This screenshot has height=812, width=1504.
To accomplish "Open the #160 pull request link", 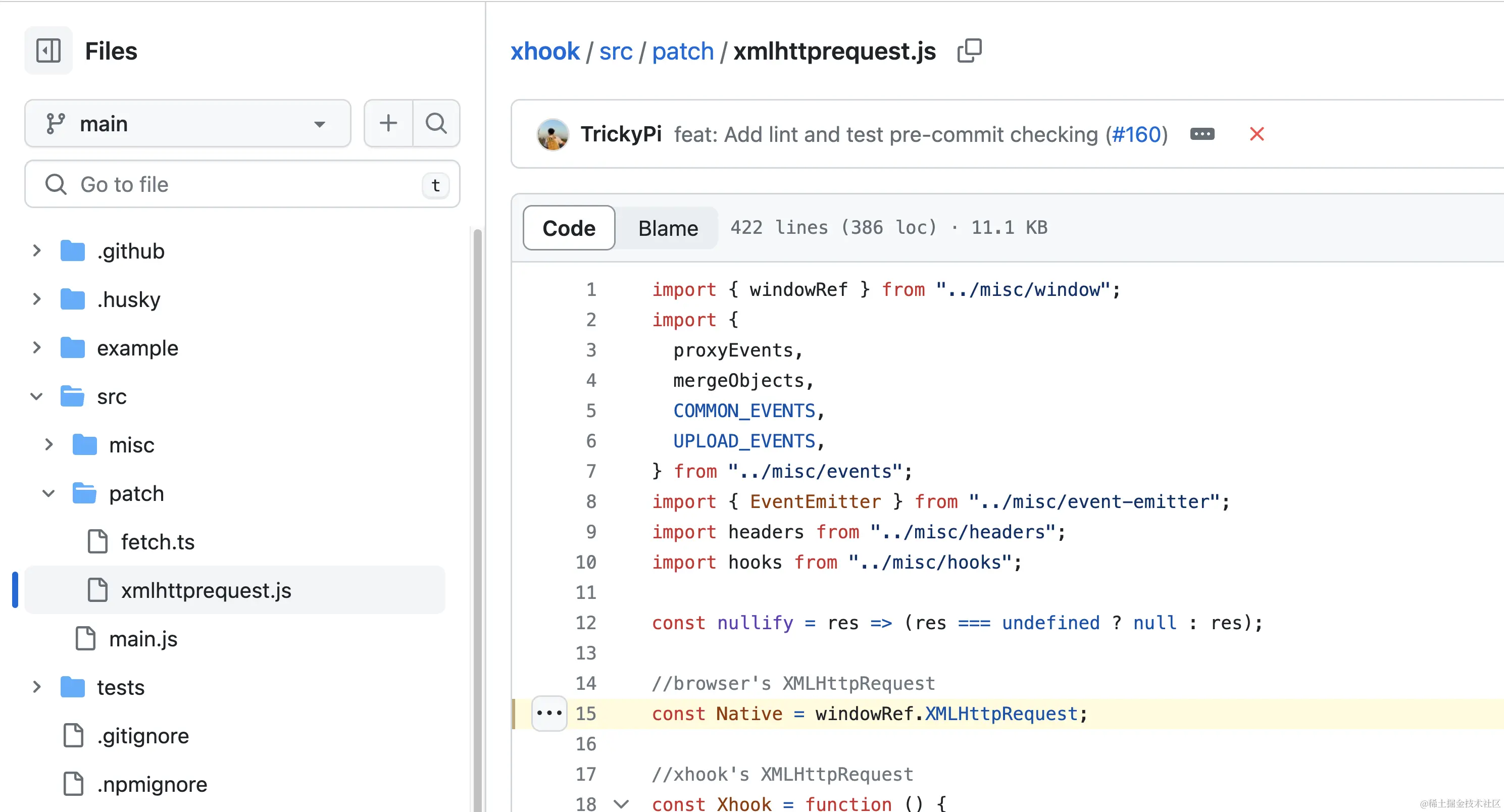I will click(1136, 134).
